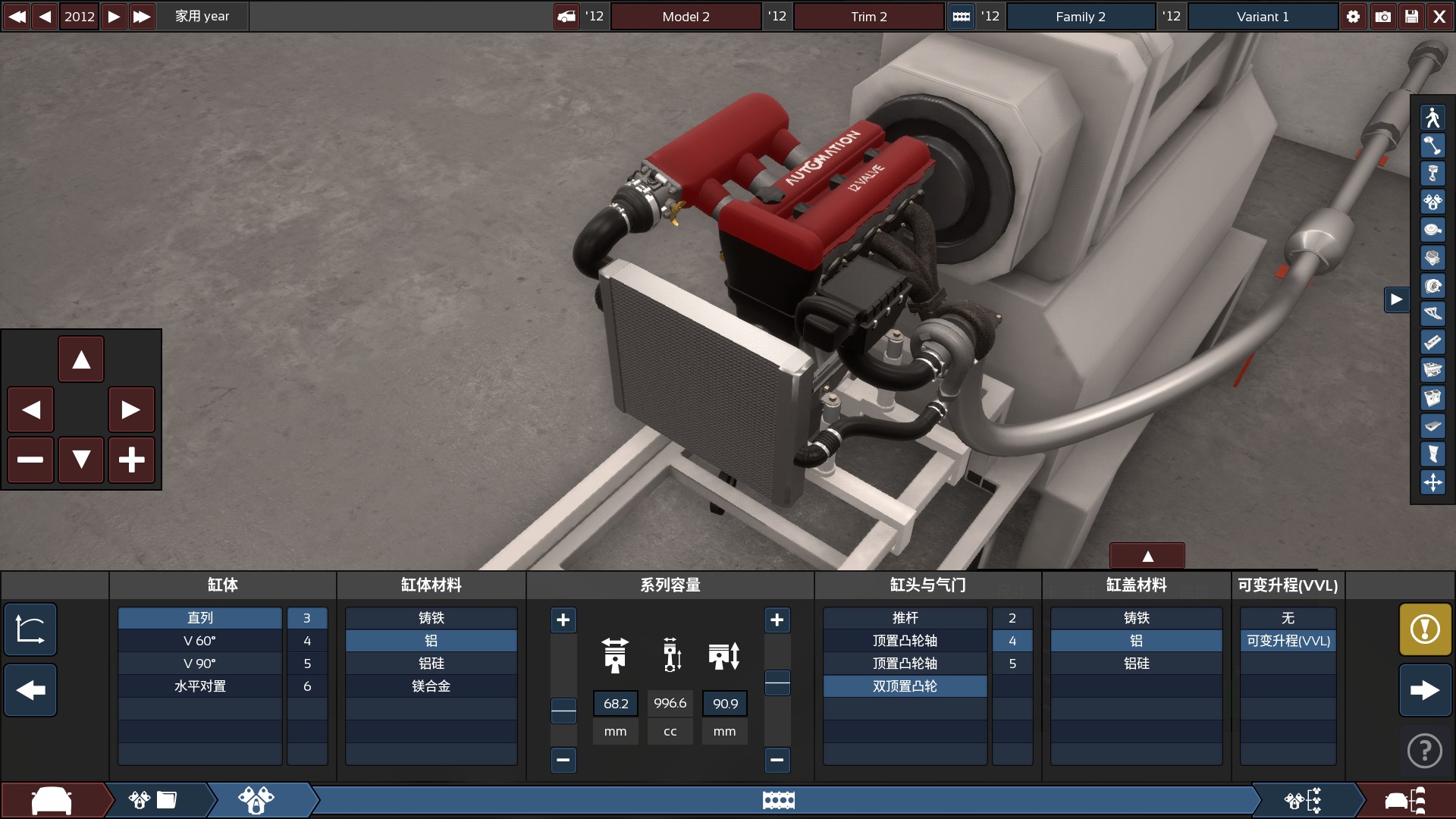Click the stroke slider handle
The width and height of the screenshot is (1456, 819).
777,682
